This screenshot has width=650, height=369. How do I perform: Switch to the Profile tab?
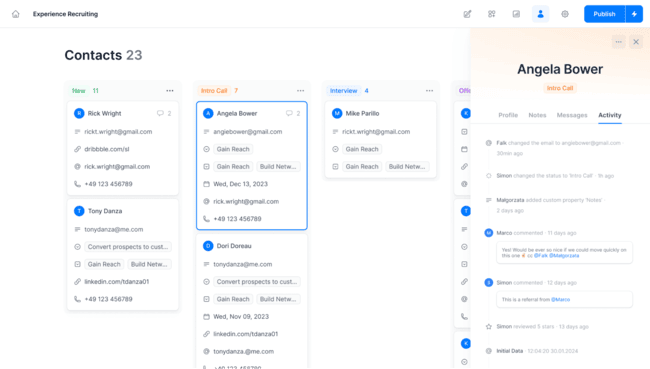click(x=508, y=115)
